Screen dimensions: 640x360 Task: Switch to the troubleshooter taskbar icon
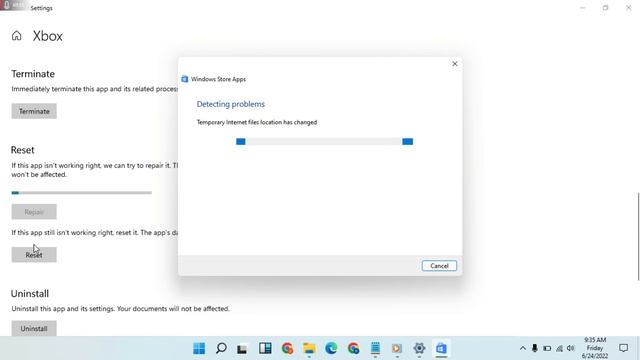tap(441, 348)
